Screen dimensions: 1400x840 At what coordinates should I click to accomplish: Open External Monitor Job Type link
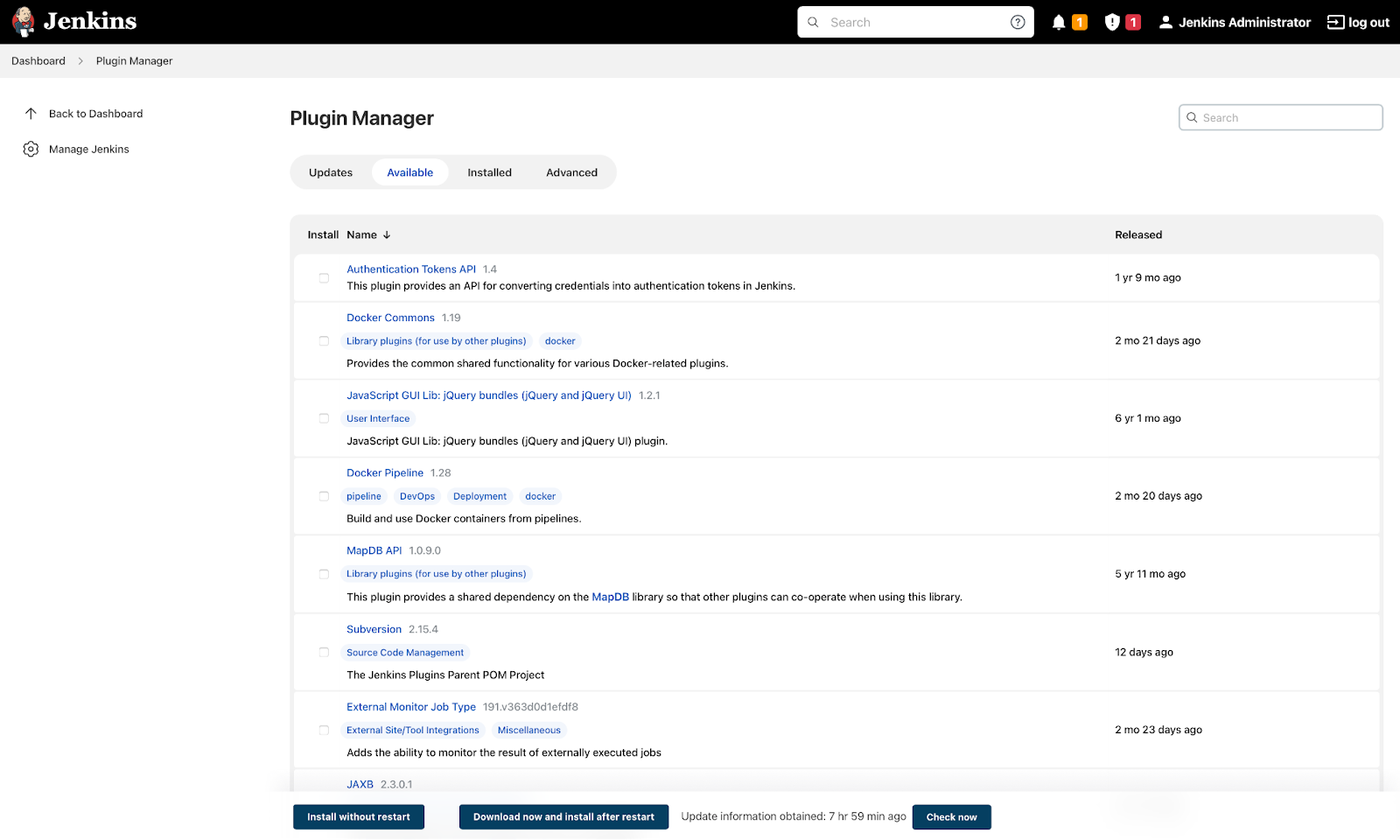click(411, 707)
